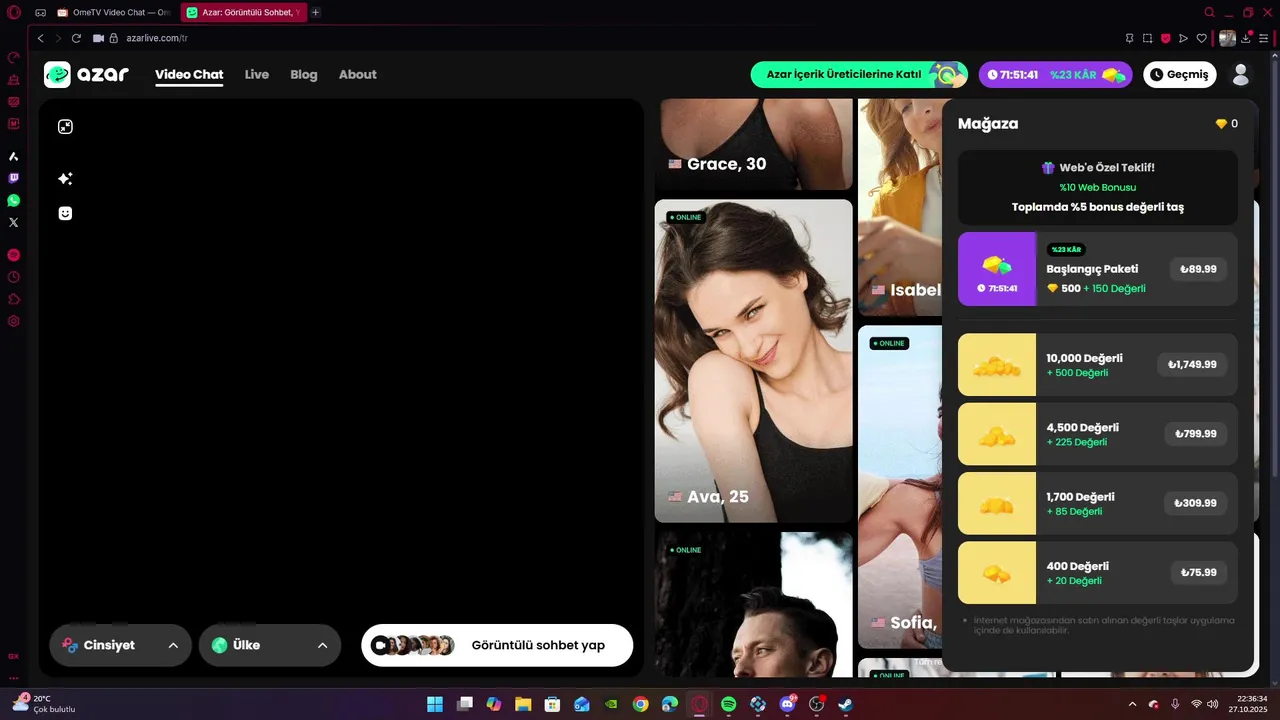This screenshot has width=1280, height=720.
Task: Click Azar İçerik Üreticilerine Katıl banner
Action: coord(859,74)
